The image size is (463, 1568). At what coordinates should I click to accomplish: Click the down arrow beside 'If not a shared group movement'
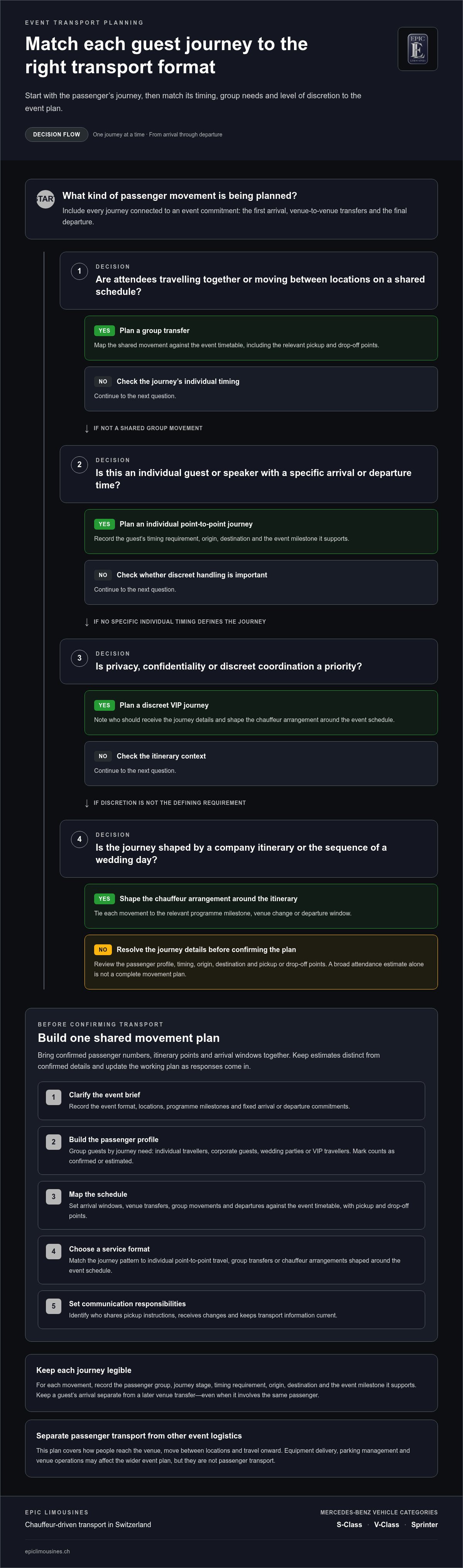pyautogui.click(x=87, y=429)
